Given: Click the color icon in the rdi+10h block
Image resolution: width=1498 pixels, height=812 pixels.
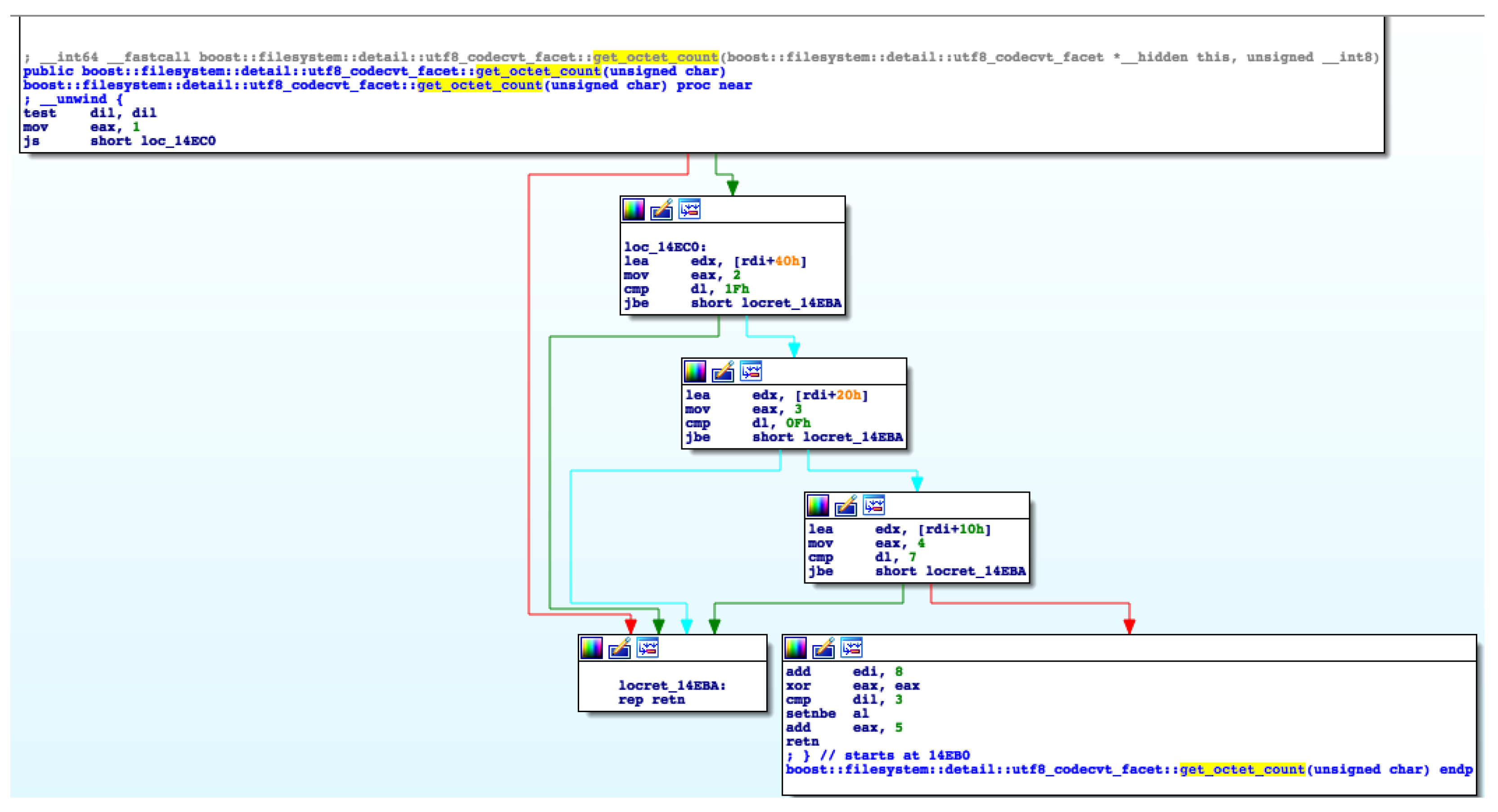Looking at the screenshot, I should (818, 506).
